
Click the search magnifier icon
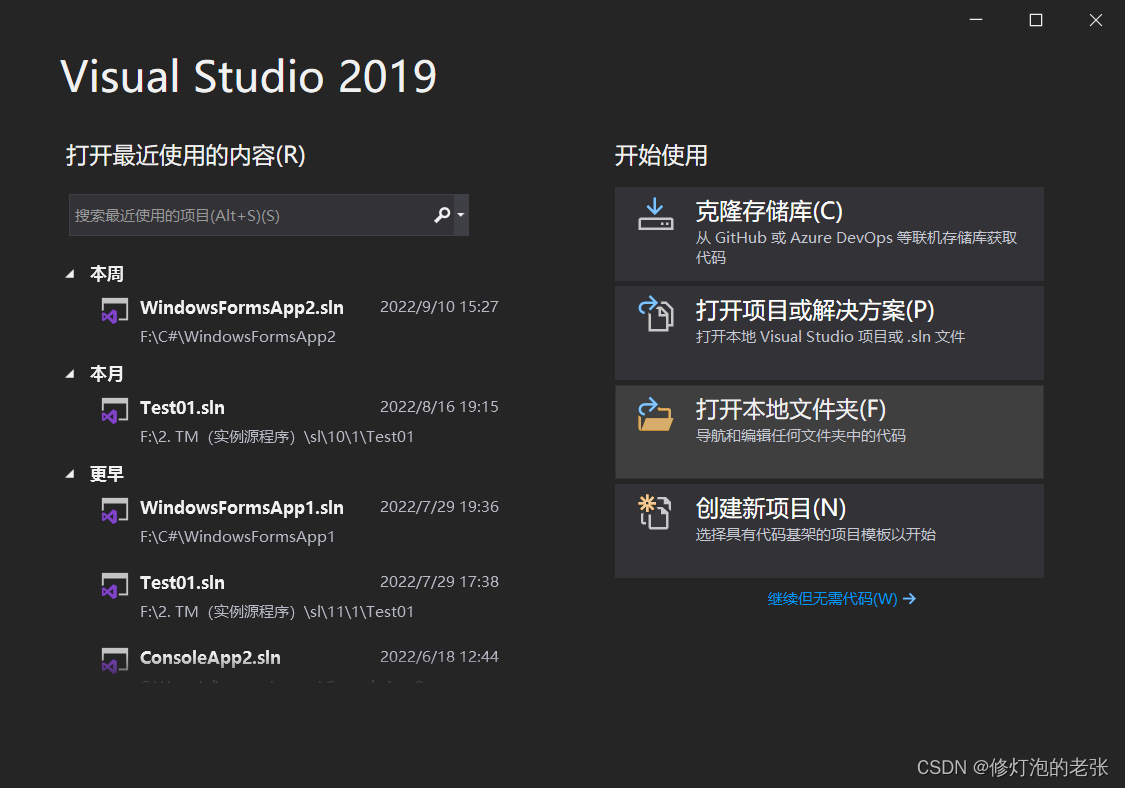click(x=442, y=215)
